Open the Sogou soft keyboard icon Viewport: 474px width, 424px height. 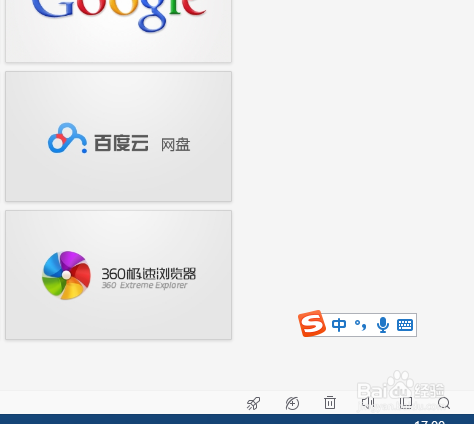(x=405, y=325)
